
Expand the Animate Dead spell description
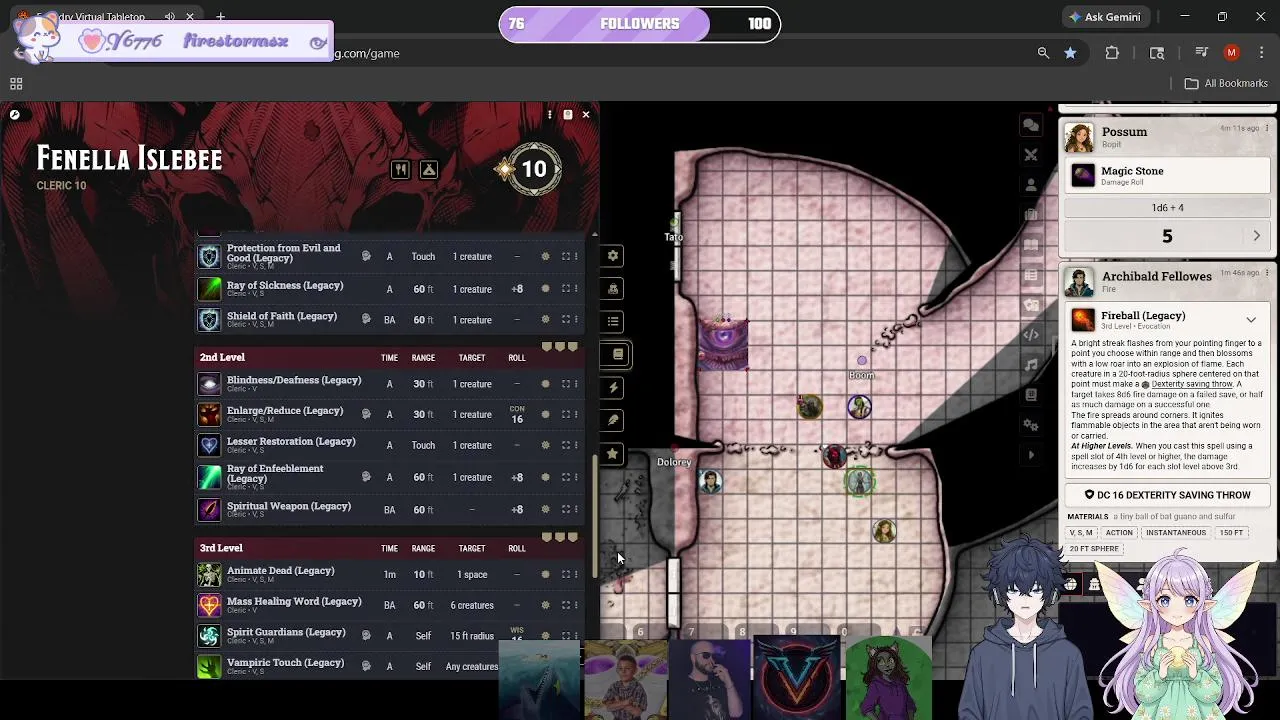tap(565, 574)
